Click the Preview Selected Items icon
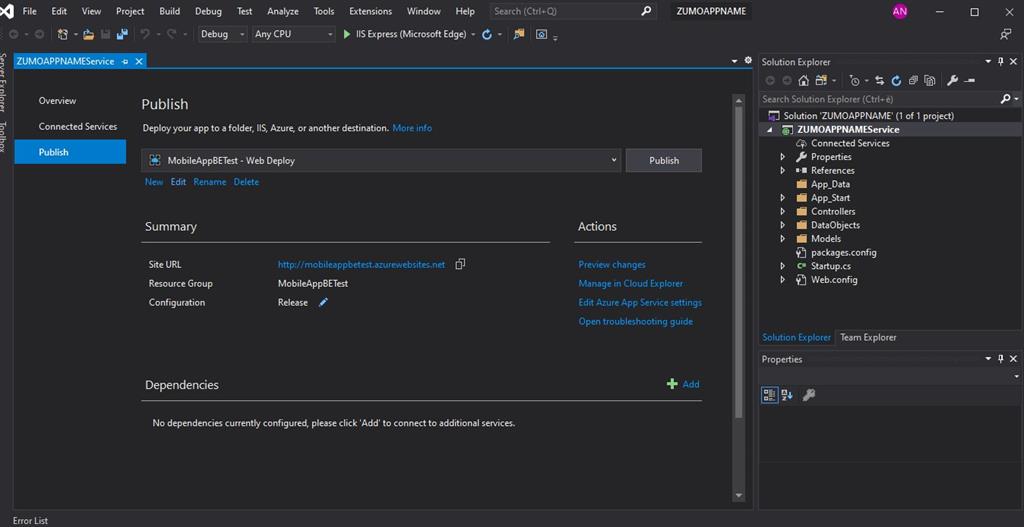The height and width of the screenshot is (527, 1024). [969, 80]
